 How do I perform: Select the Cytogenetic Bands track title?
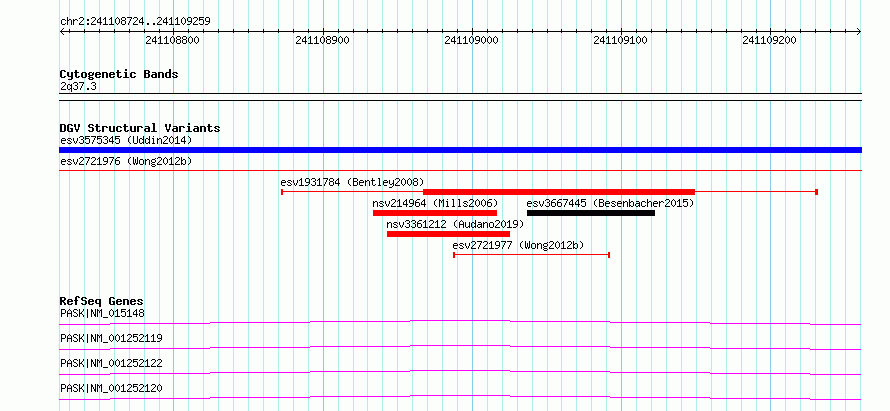click(119, 74)
